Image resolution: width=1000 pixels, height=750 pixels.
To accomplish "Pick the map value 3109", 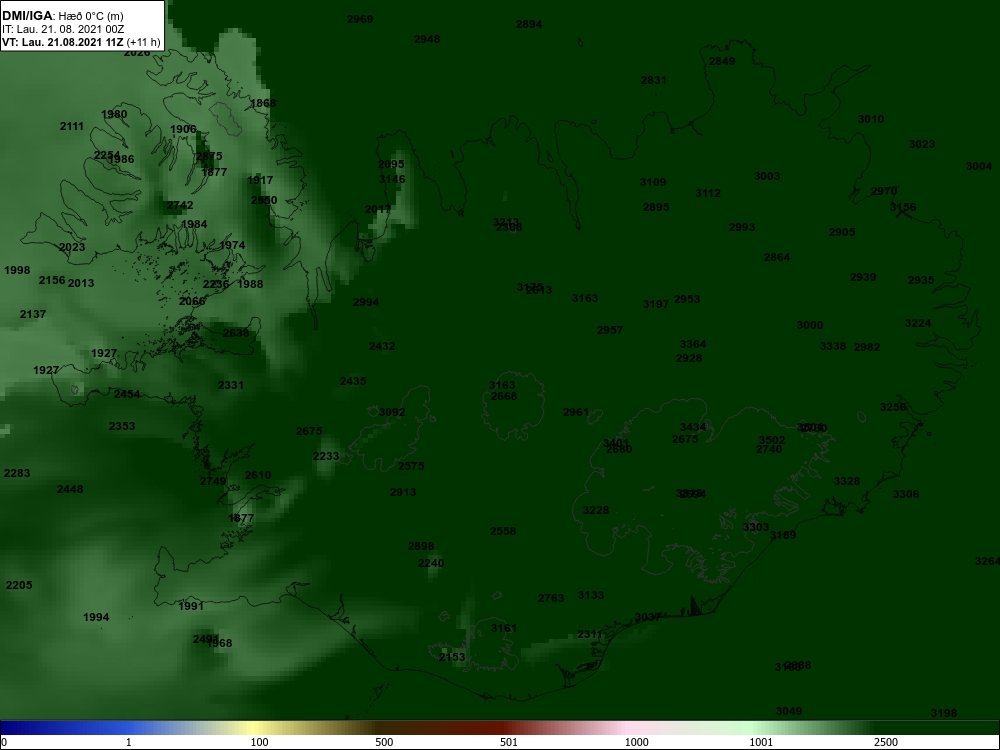I will [653, 182].
